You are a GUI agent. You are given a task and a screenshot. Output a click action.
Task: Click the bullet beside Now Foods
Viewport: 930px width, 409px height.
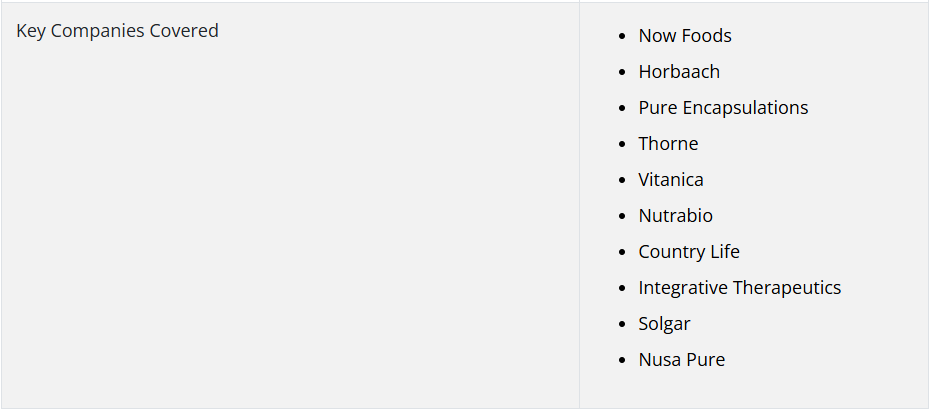pos(622,37)
